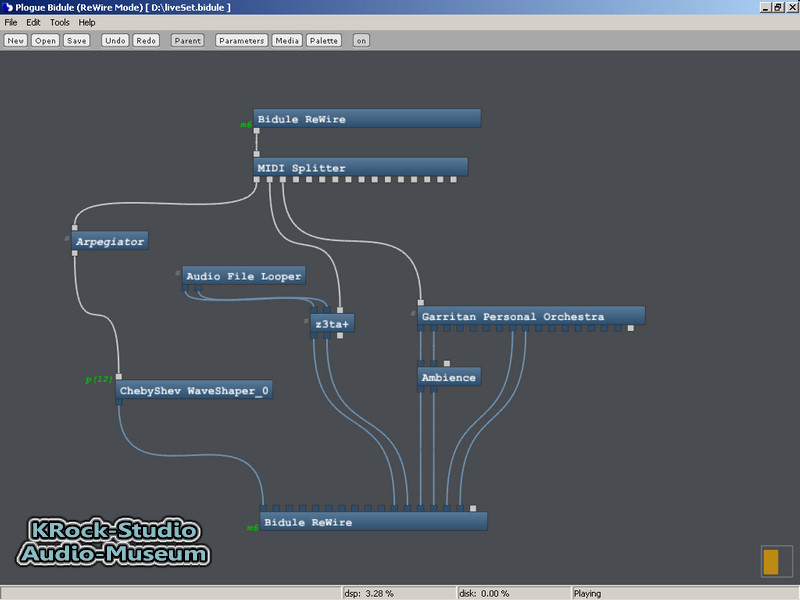800x600 pixels.
Task: Save the layout with Save button
Action: pyautogui.click(x=77, y=41)
